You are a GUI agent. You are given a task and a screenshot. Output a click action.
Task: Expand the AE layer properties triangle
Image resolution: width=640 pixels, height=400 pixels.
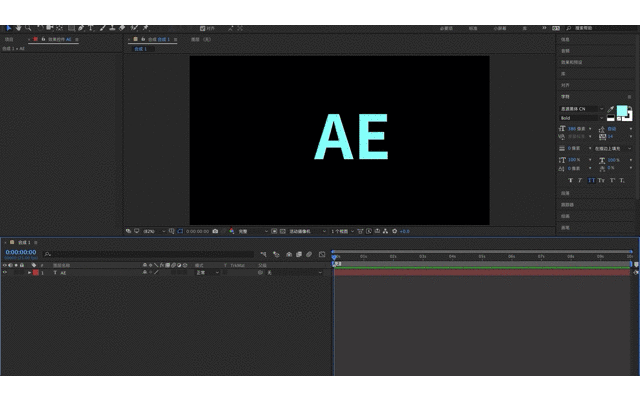[29, 273]
